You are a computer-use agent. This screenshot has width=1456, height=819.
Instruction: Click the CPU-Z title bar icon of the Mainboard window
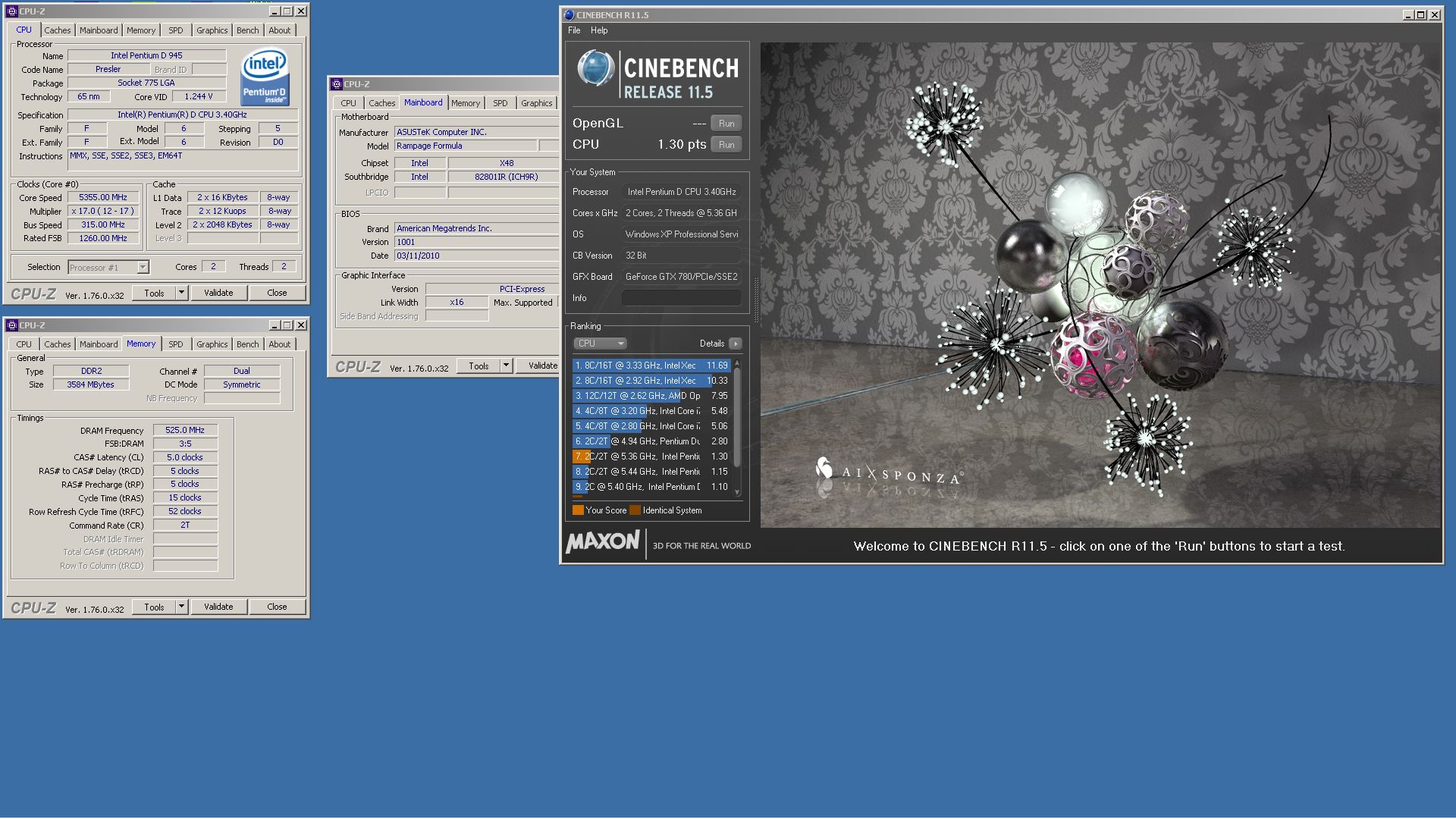click(336, 84)
